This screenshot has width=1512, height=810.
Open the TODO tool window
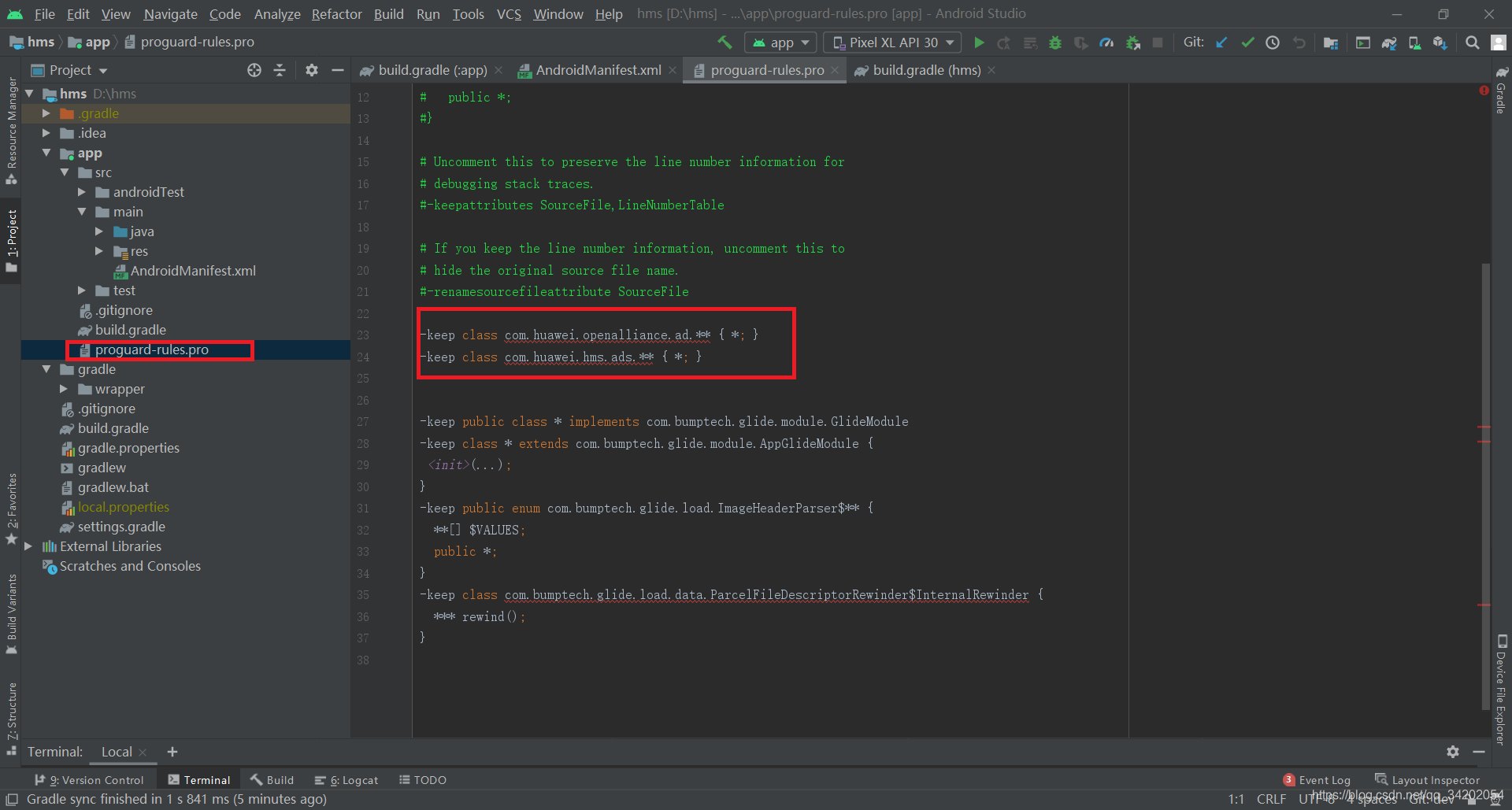(x=423, y=780)
